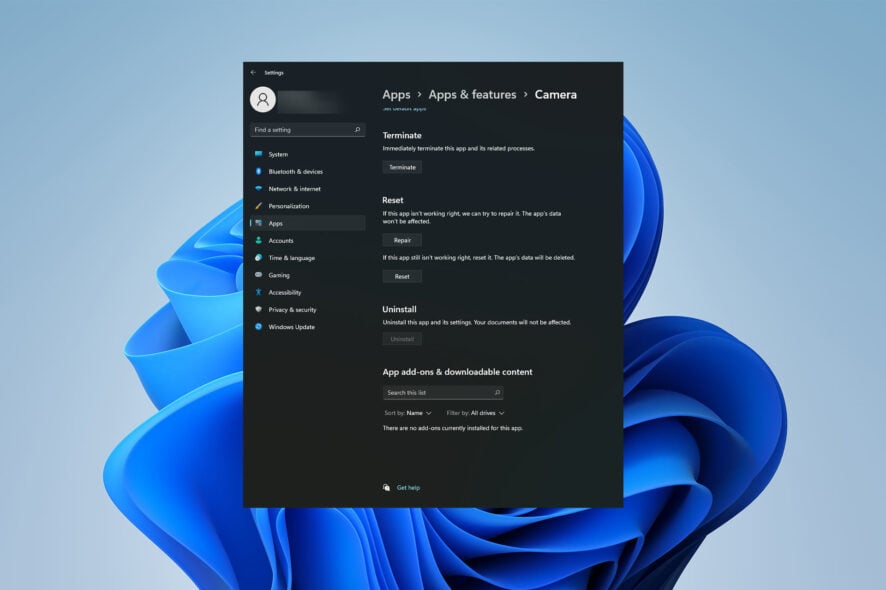Click the Reset button under Repair
This screenshot has height=590, width=886.
pyautogui.click(x=402, y=276)
